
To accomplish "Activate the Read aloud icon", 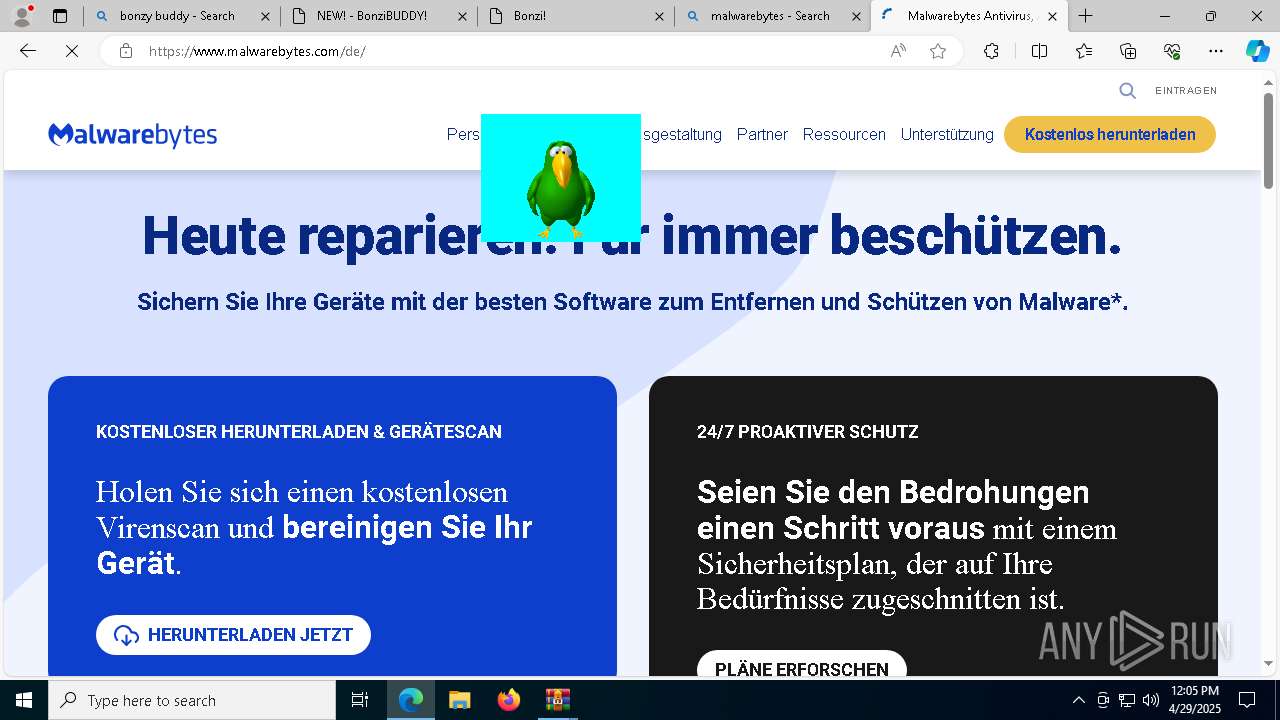I will click(898, 51).
